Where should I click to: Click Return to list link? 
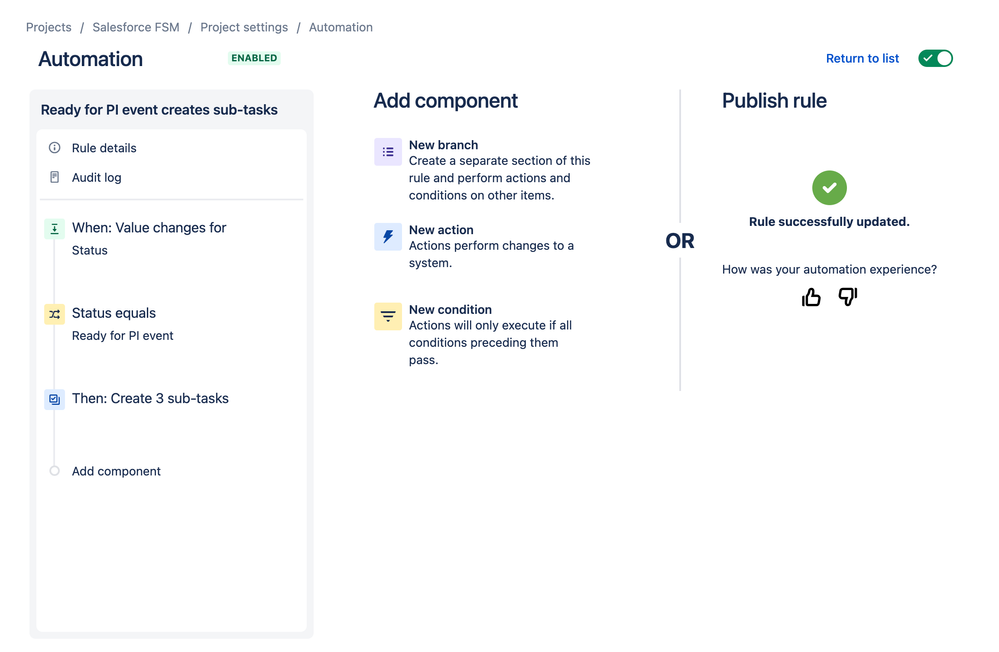[x=862, y=59]
